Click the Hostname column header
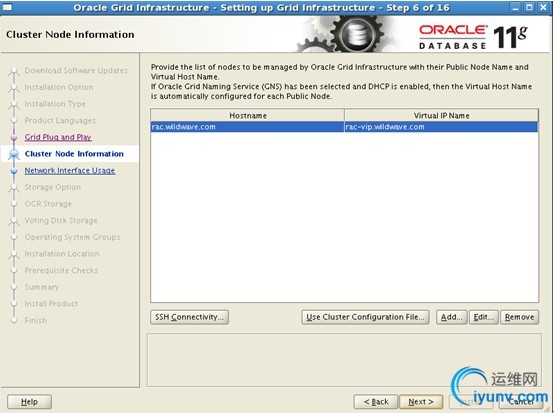554x413 pixels. (x=248, y=116)
